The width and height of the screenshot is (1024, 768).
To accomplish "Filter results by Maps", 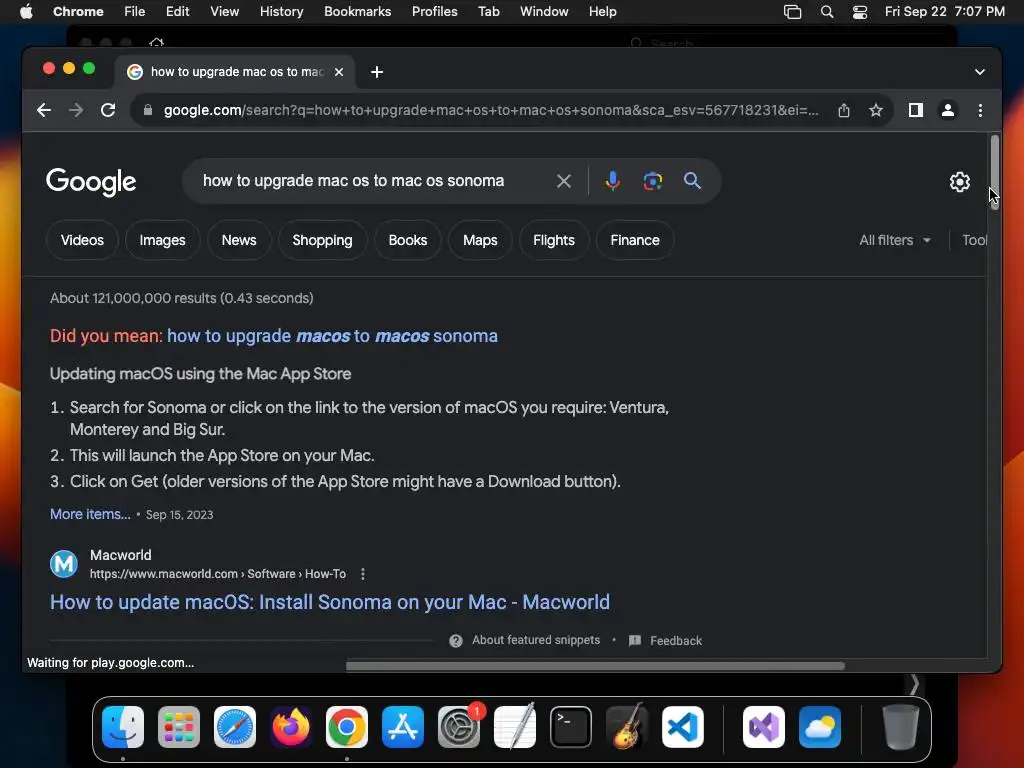I will click(480, 240).
